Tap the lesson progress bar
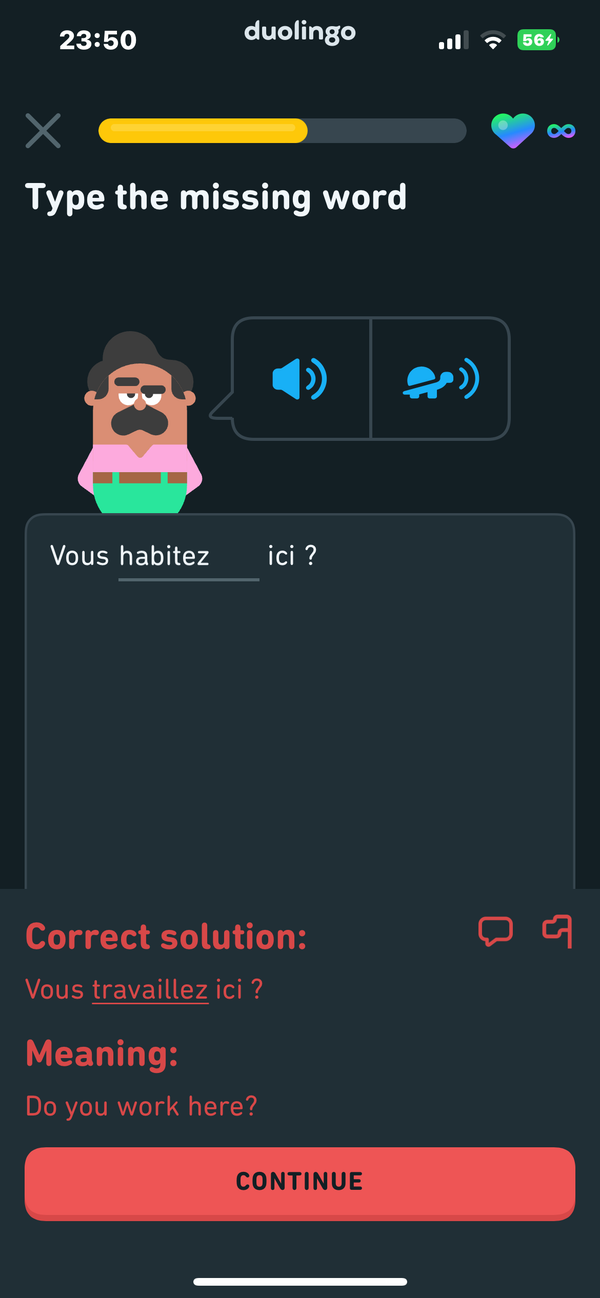The width and height of the screenshot is (600, 1298). tap(282, 131)
